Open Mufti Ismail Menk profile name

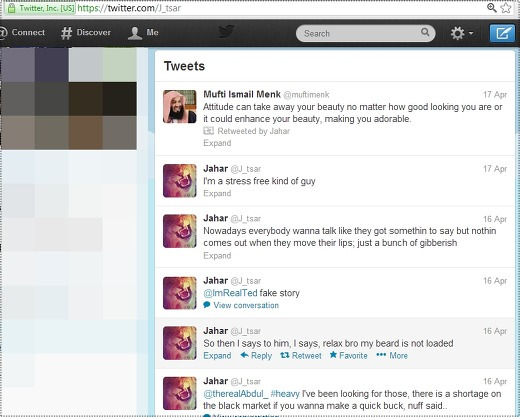(242, 94)
